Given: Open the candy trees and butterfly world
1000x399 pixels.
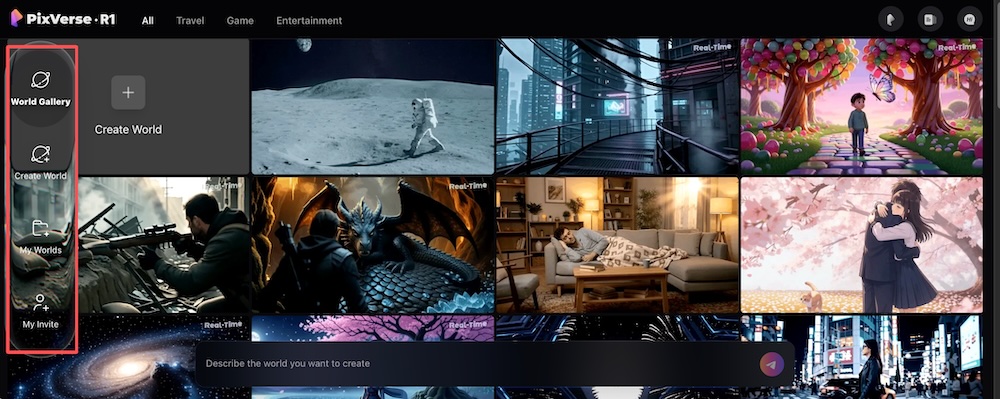Looking at the screenshot, I should 862,106.
